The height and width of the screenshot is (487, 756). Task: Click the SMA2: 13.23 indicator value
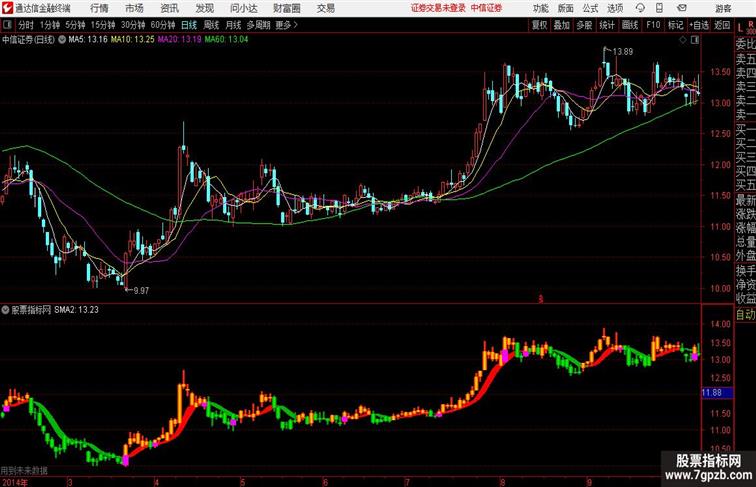coord(76,310)
